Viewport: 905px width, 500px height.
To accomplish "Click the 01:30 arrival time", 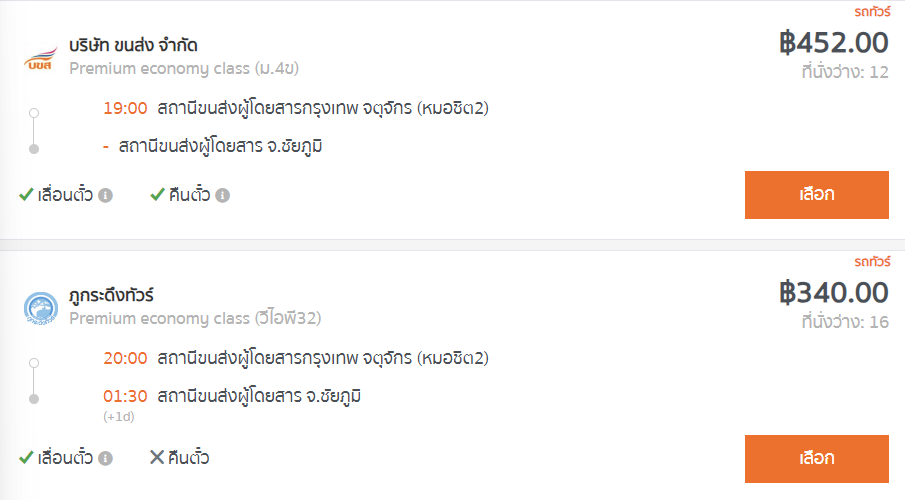I will [x=125, y=396].
